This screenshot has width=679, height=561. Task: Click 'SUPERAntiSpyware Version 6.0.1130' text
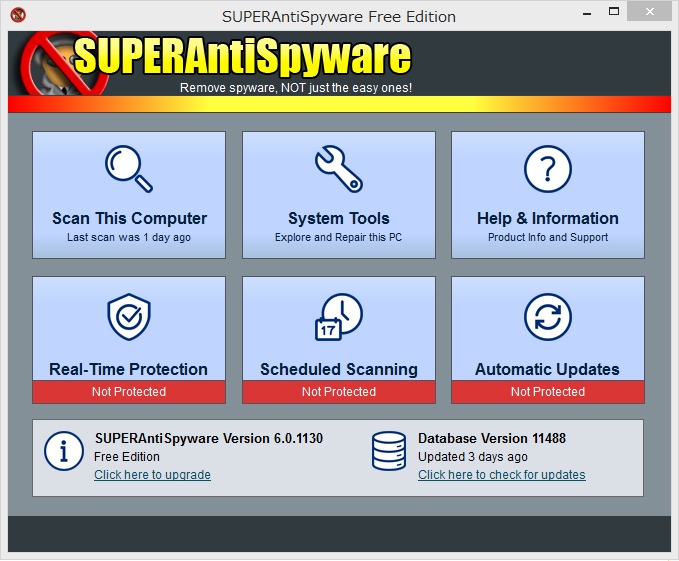(209, 438)
